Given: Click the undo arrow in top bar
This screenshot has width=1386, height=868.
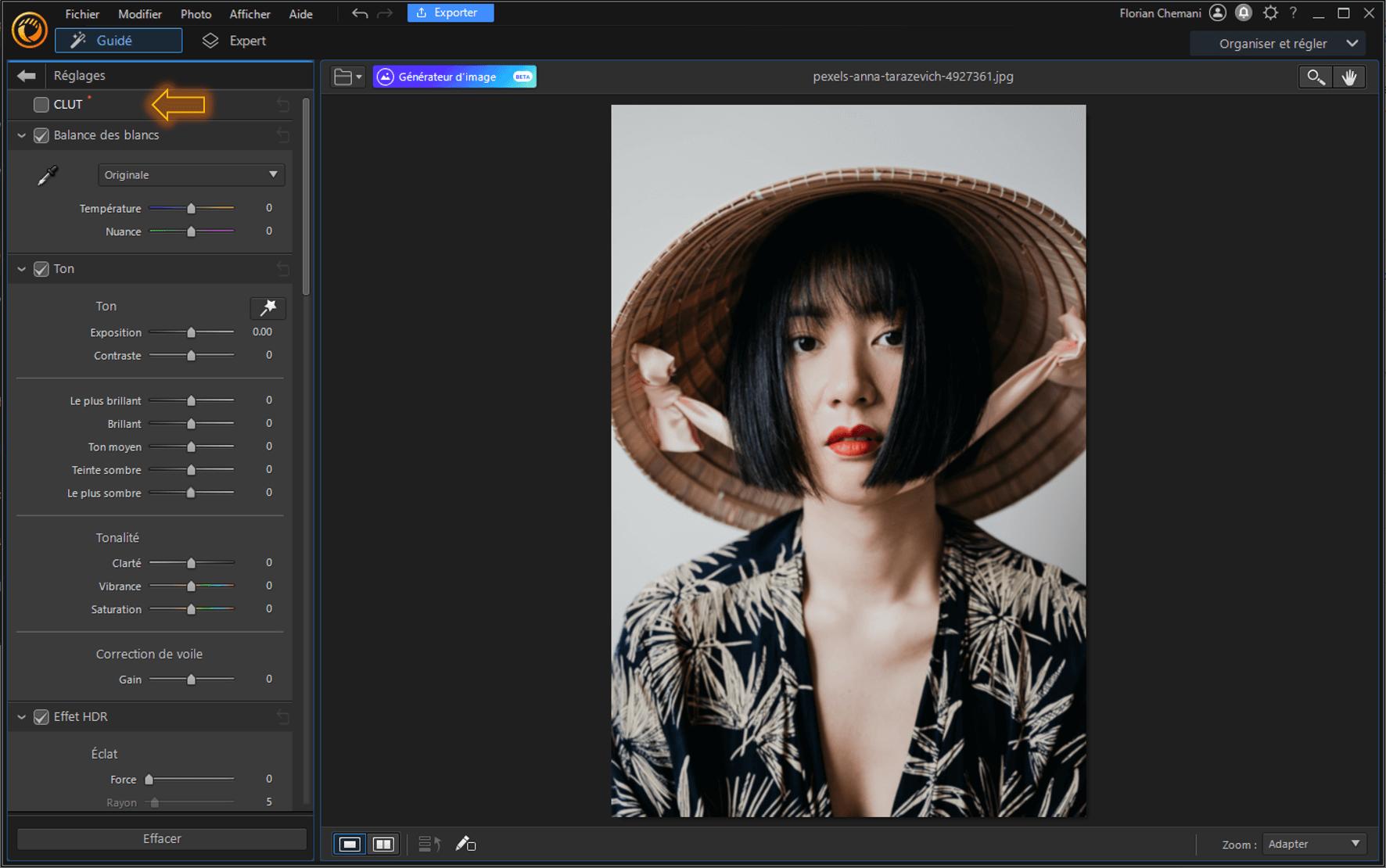Looking at the screenshot, I should (359, 13).
